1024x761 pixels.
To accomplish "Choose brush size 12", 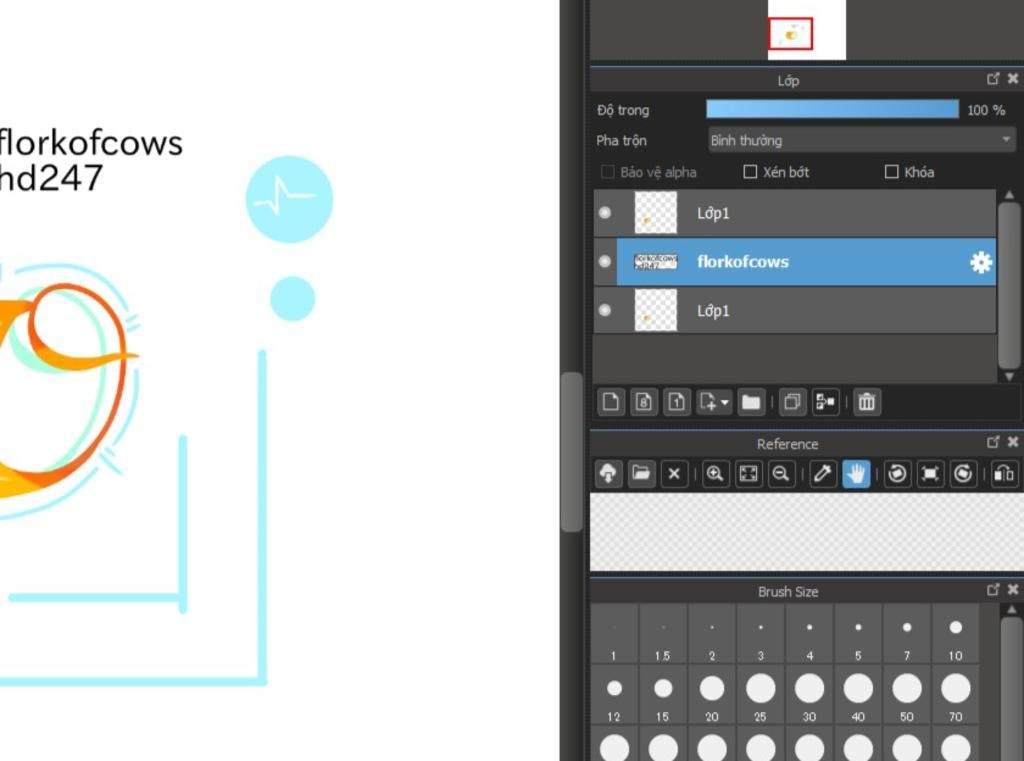I will (x=614, y=696).
